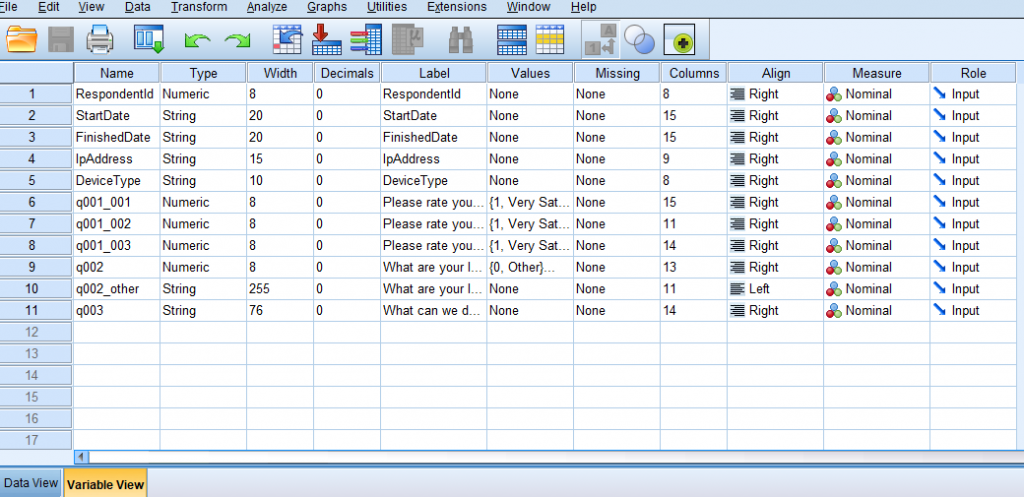Click the Save document floppy icon
Image resolution: width=1024 pixels, height=497 pixels.
point(61,40)
